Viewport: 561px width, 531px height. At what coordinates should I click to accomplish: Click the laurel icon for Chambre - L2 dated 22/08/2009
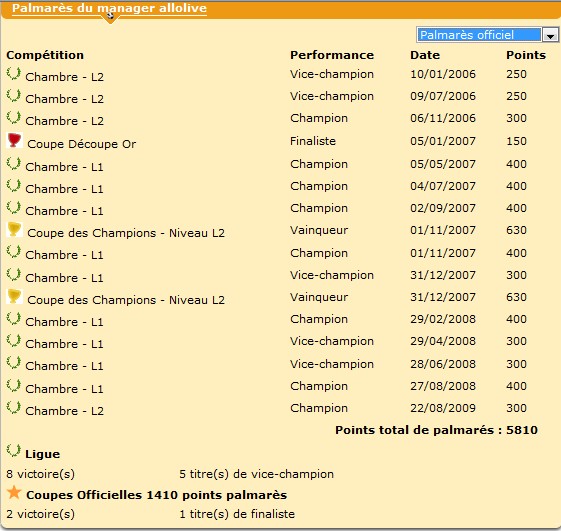coord(14,407)
